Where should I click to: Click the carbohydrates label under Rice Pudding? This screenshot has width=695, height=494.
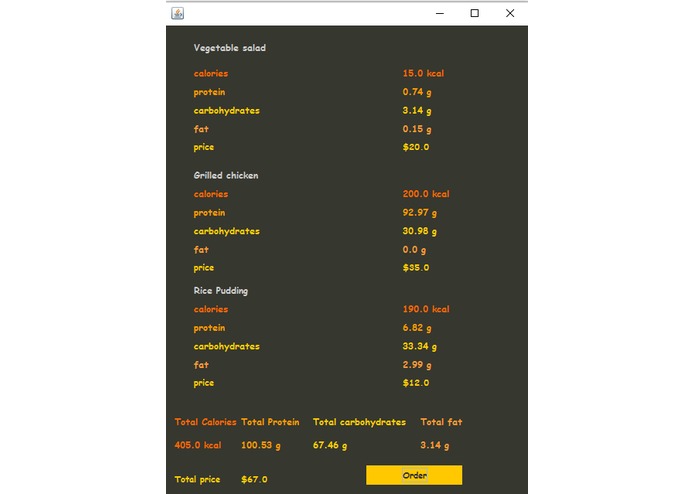(x=226, y=346)
